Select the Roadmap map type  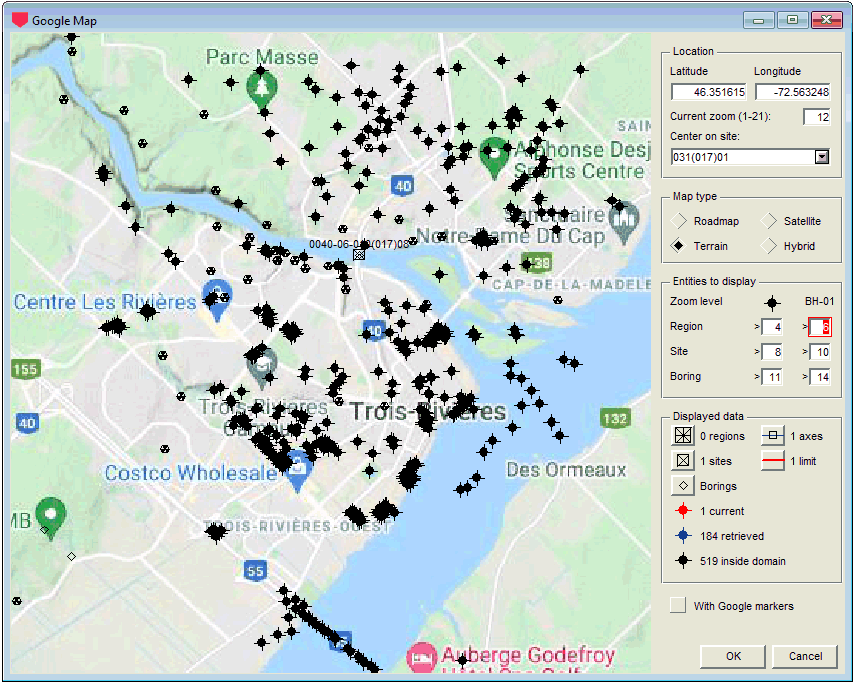point(679,221)
